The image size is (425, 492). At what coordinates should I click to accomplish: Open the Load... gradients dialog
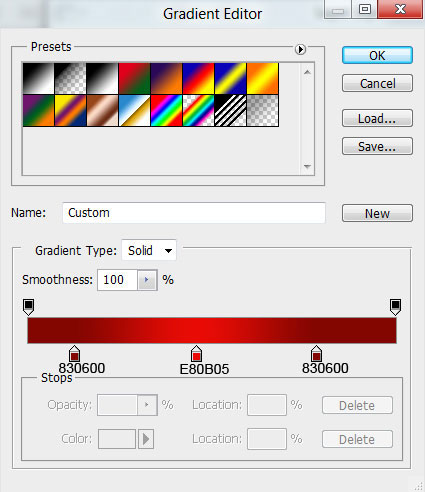377,118
